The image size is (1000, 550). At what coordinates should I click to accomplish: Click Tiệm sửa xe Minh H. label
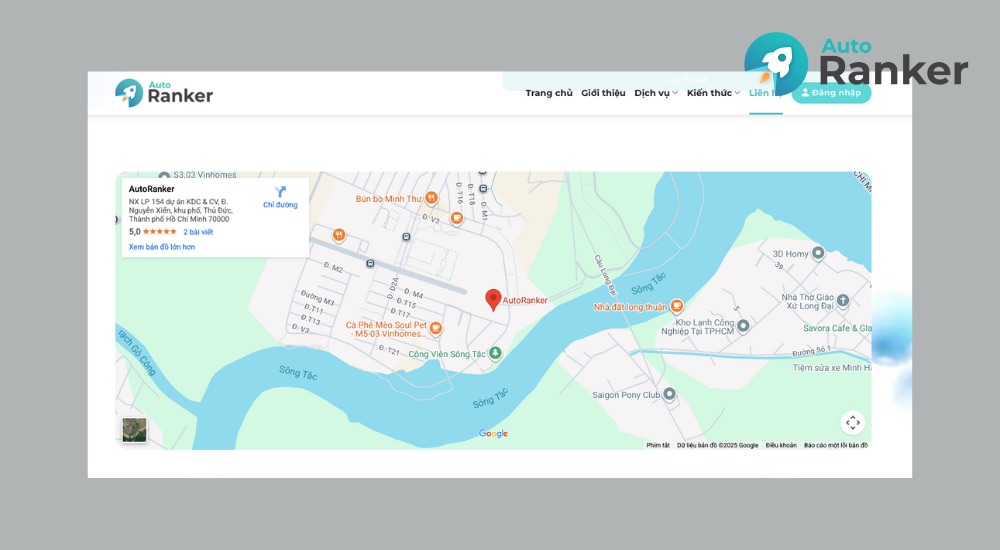[832, 368]
